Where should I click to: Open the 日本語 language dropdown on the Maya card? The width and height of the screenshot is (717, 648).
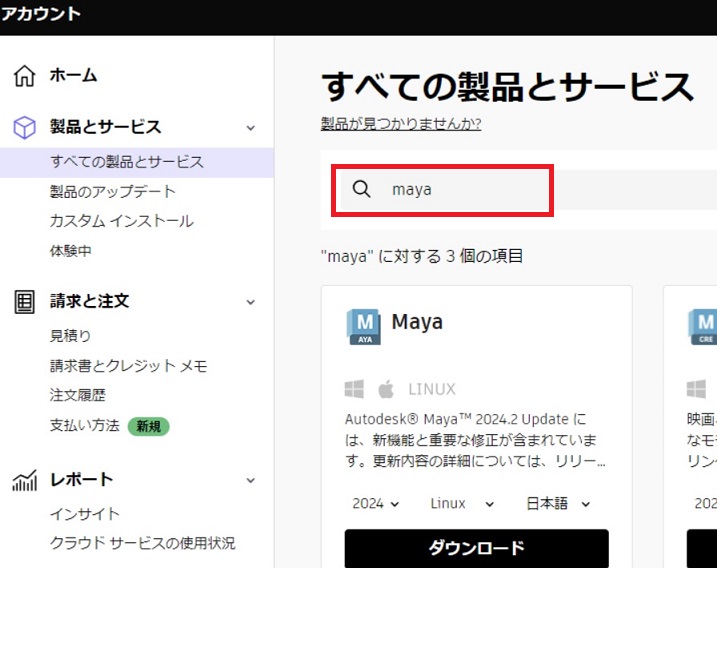(x=558, y=503)
